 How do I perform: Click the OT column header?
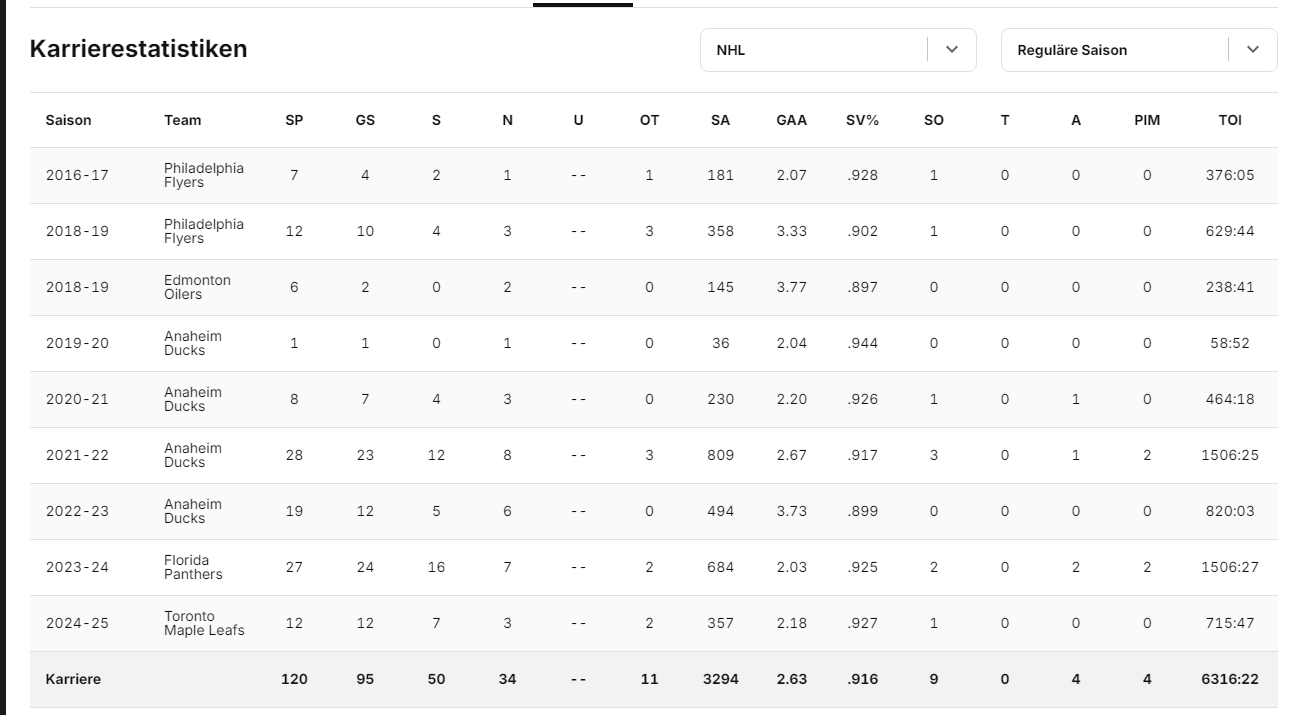pyautogui.click(x=649, y=120)
